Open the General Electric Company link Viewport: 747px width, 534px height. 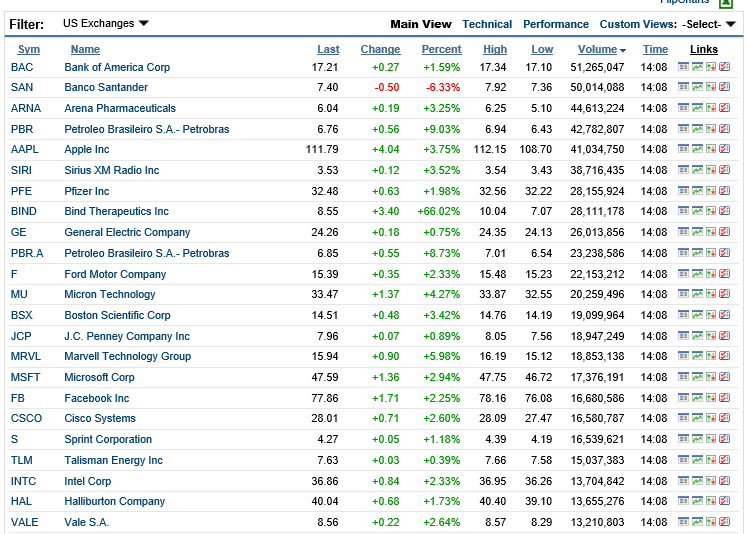point(127,232)
